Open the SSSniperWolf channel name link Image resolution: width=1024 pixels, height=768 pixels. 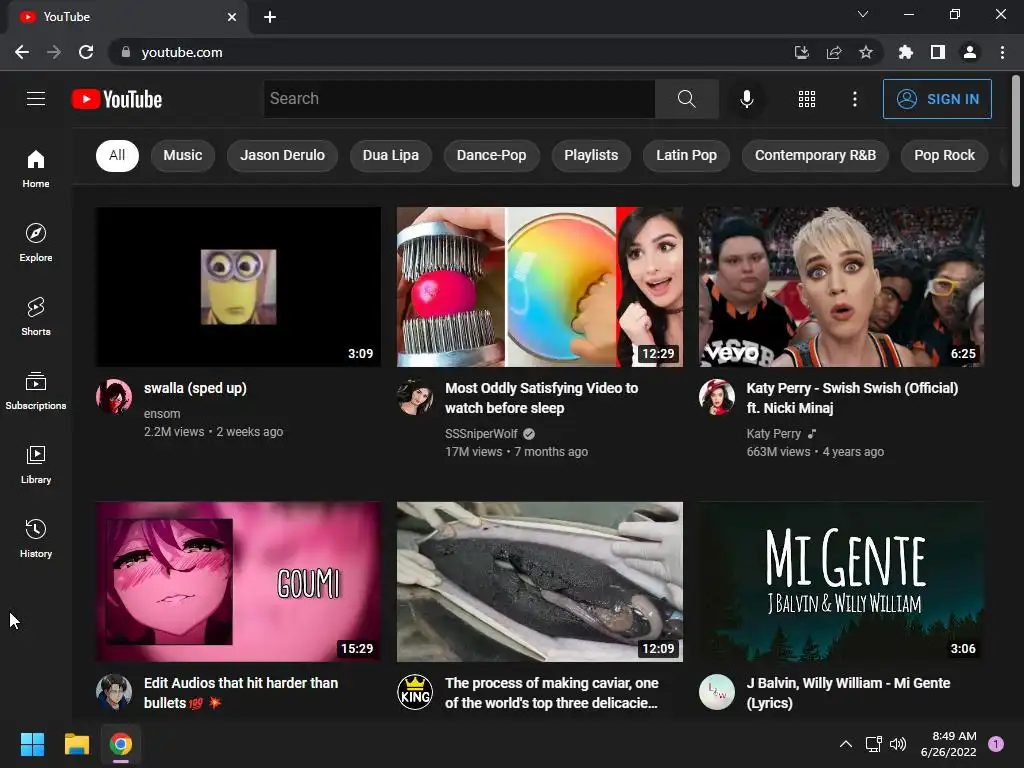pyautogui.click(x=481, y=434)
